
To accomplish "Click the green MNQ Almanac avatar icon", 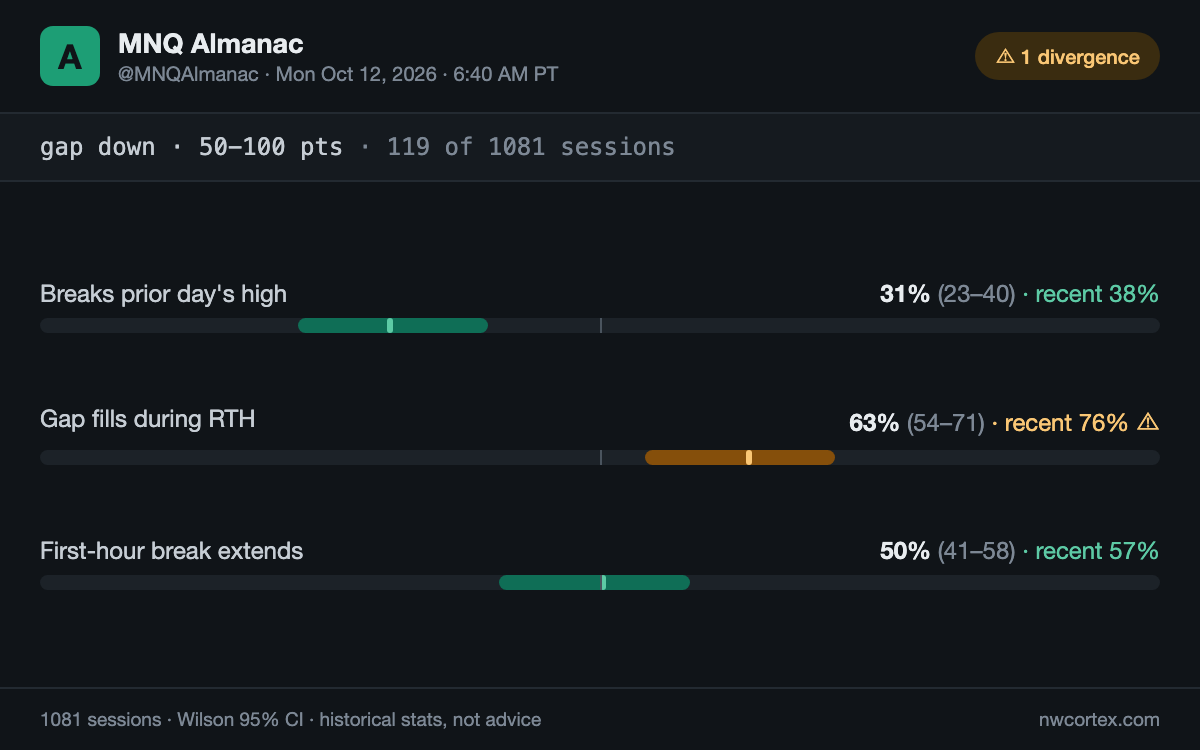I will click(70, 56).
